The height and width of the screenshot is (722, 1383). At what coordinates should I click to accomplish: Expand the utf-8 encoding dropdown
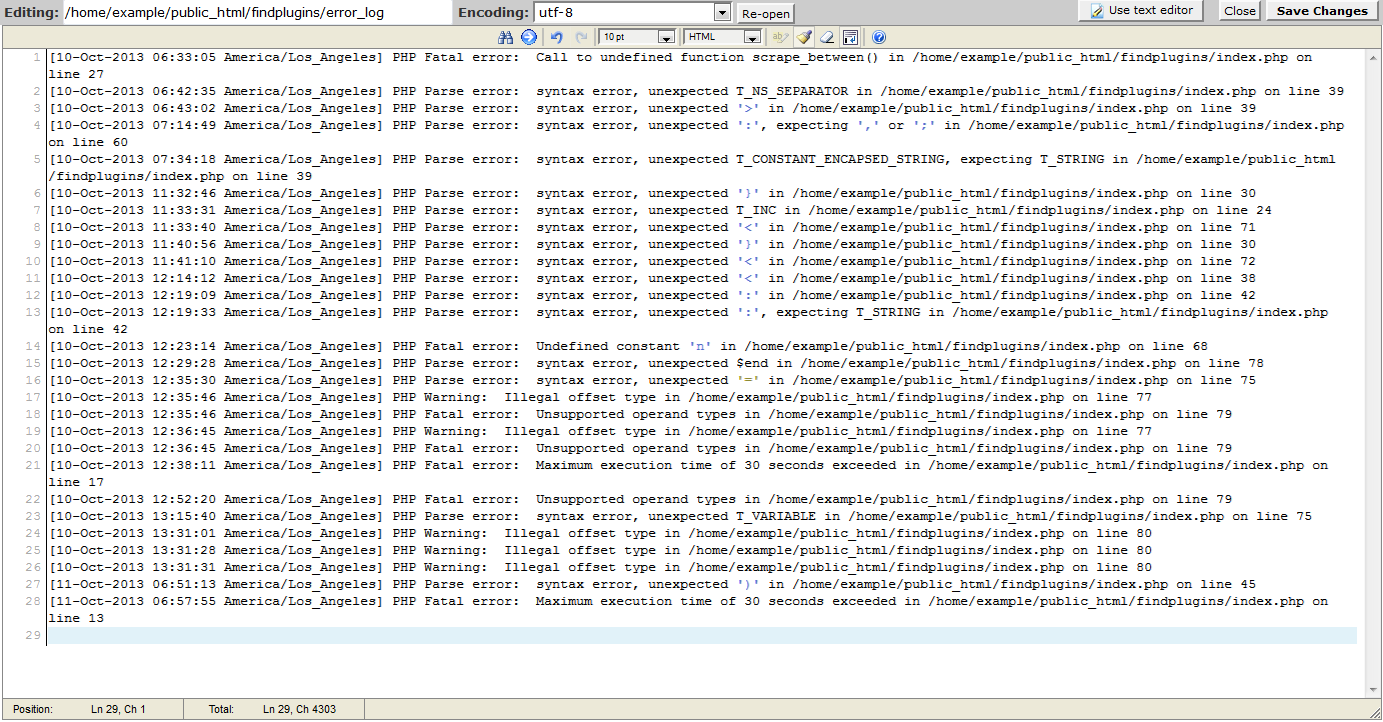(x=722, y=12)
